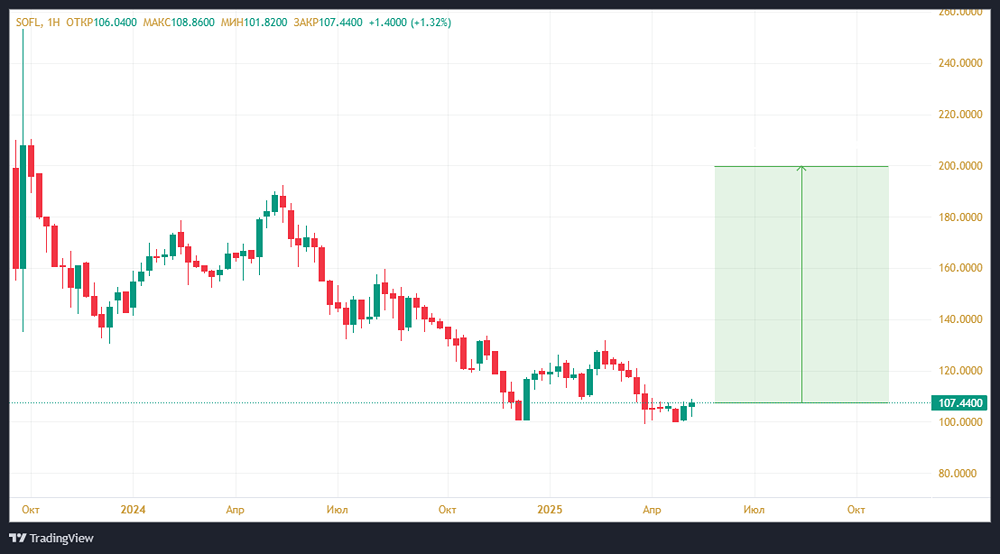Open the TradingView text link

coord(61,538)
